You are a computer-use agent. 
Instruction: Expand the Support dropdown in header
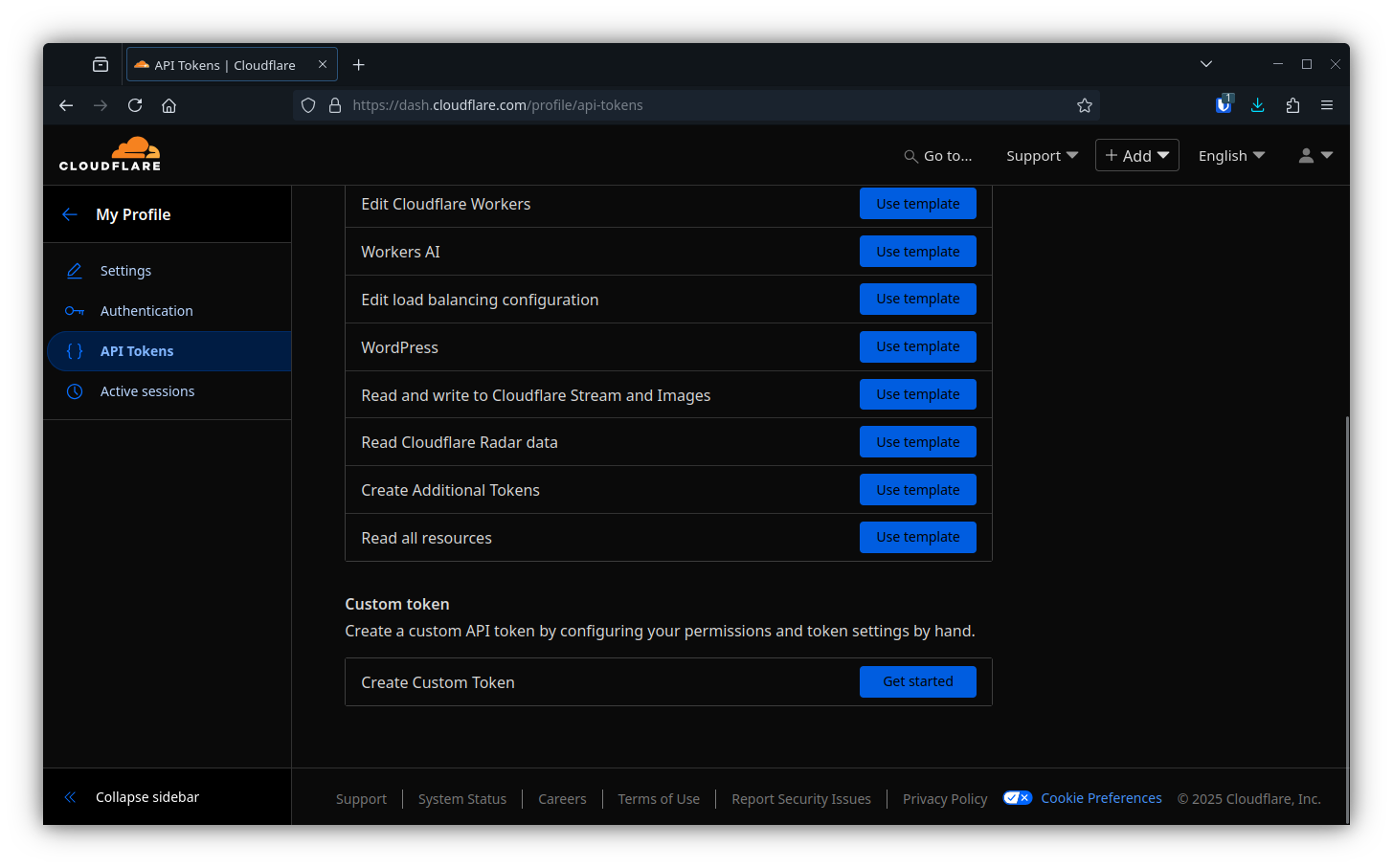[x=1042, y=156]
